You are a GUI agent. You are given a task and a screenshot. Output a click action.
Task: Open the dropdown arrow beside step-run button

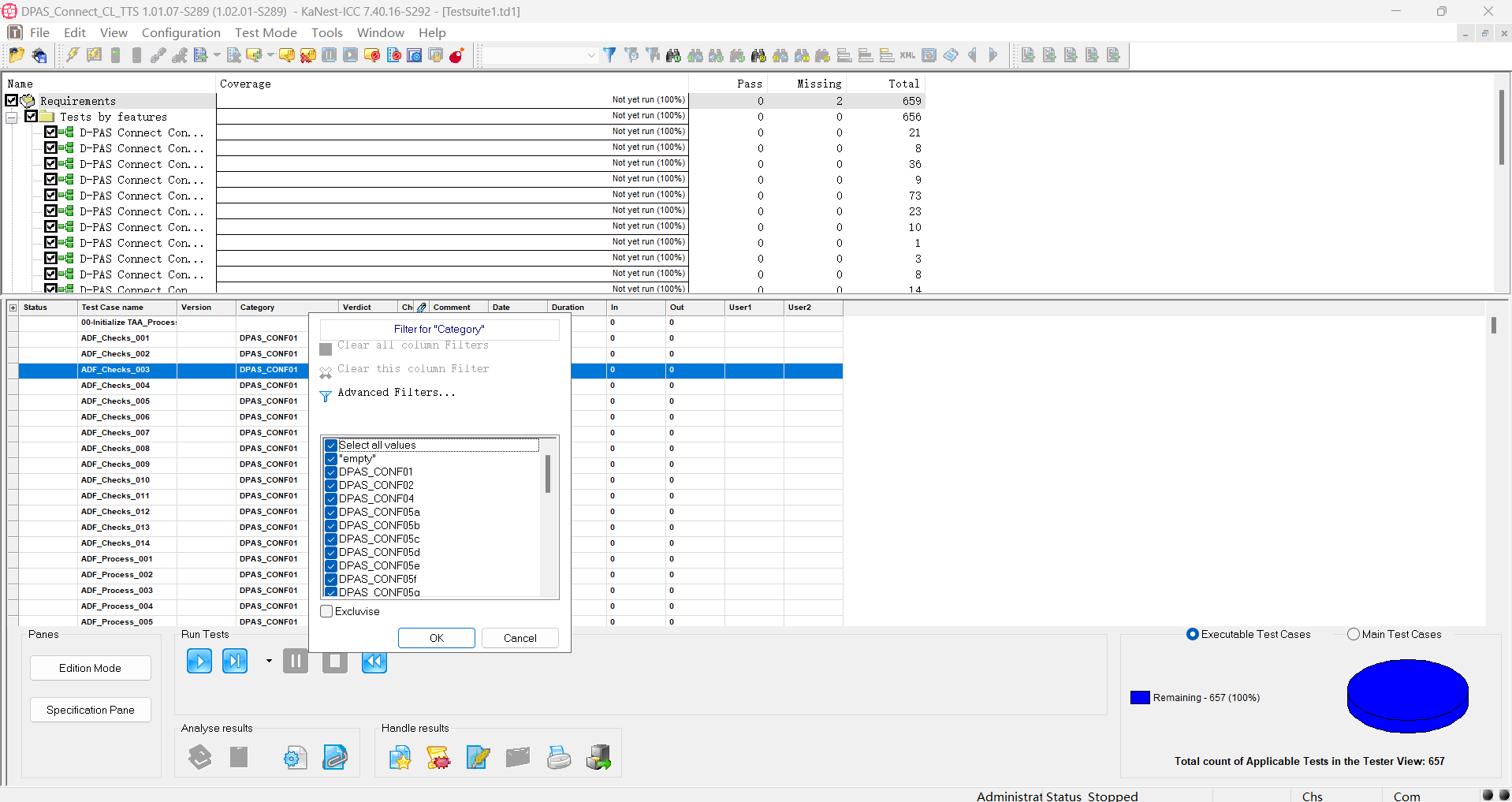coord(269,661)
